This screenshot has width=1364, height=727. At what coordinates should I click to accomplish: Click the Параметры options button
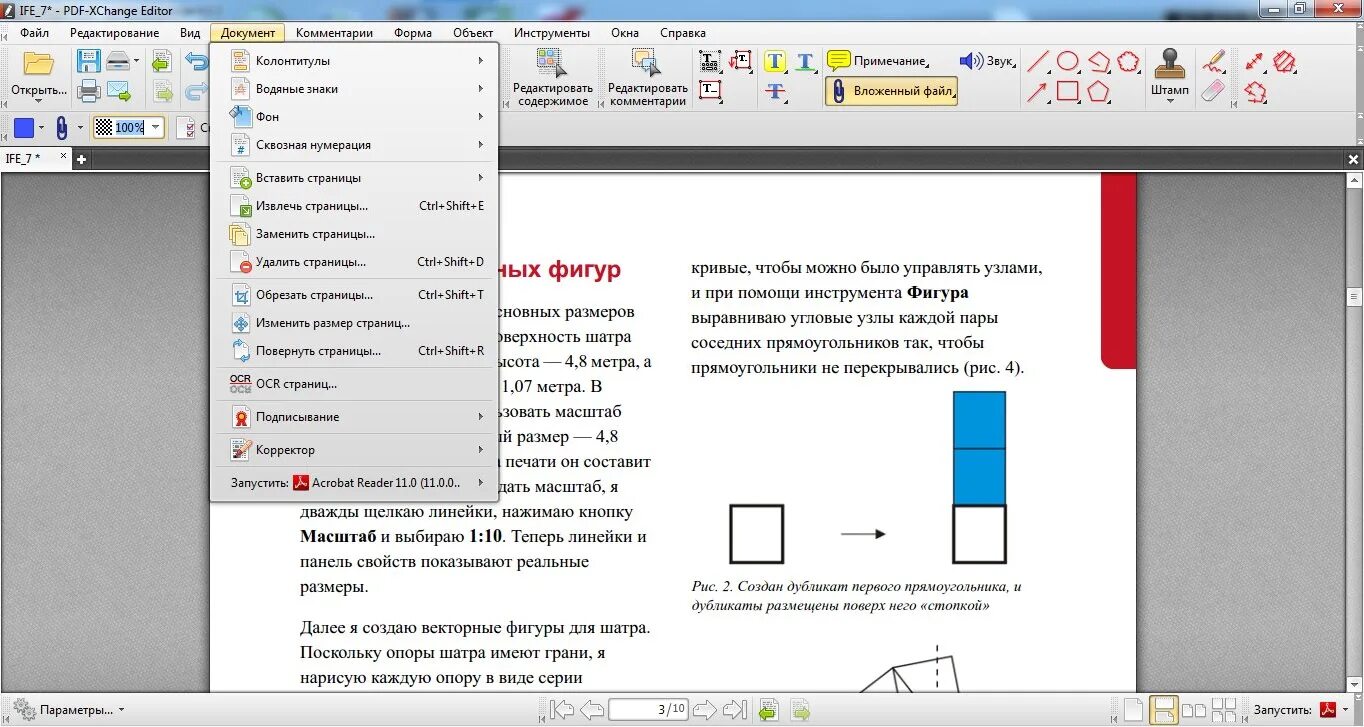tap(68, 710)
